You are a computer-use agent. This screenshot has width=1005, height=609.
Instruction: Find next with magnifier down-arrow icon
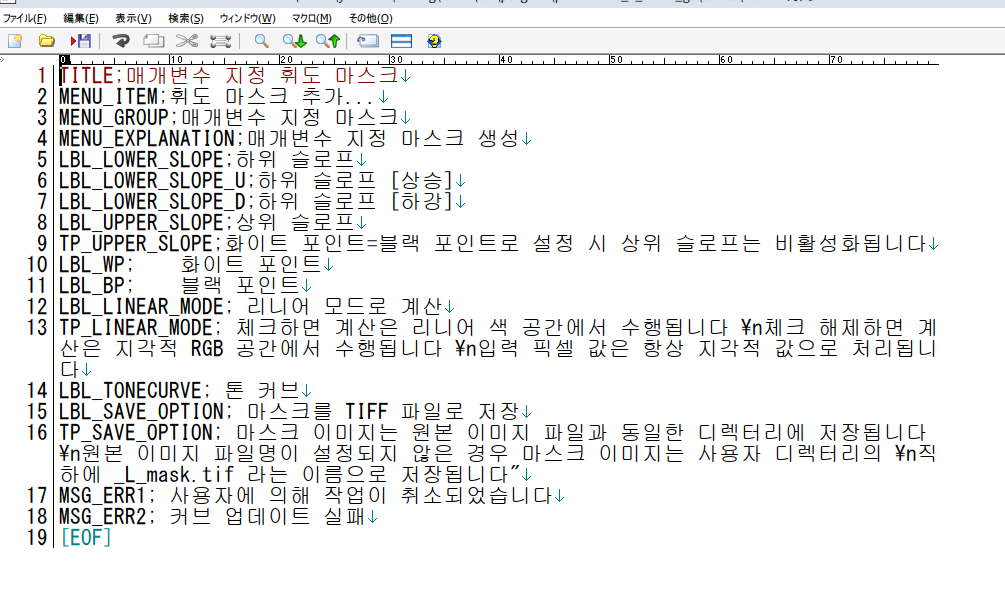click(x=295, y=42)
